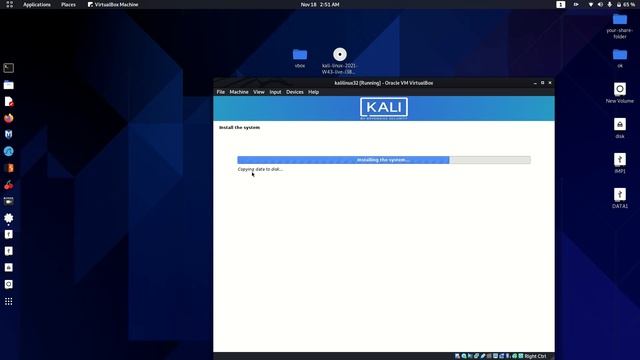Maximize the VirtualBox window
640x360 pixels.
click(x=542, y=83)
